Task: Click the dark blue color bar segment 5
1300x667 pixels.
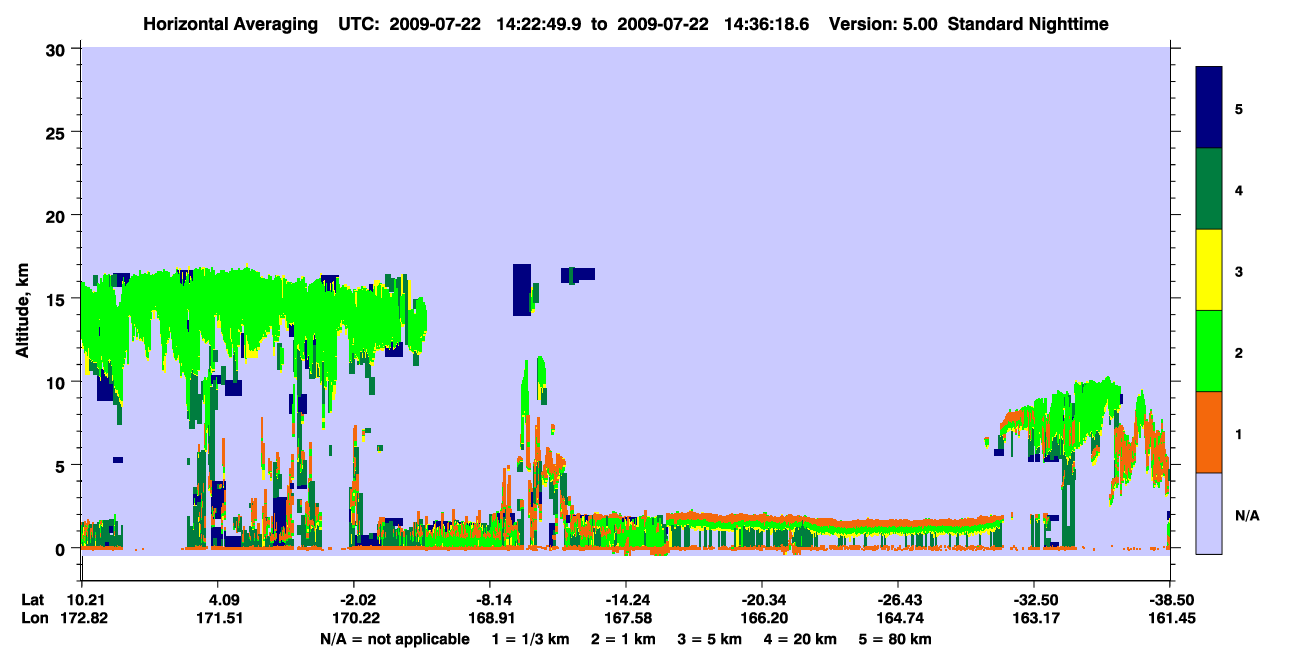Action: pyautogui.click(x=1209, y=108)
